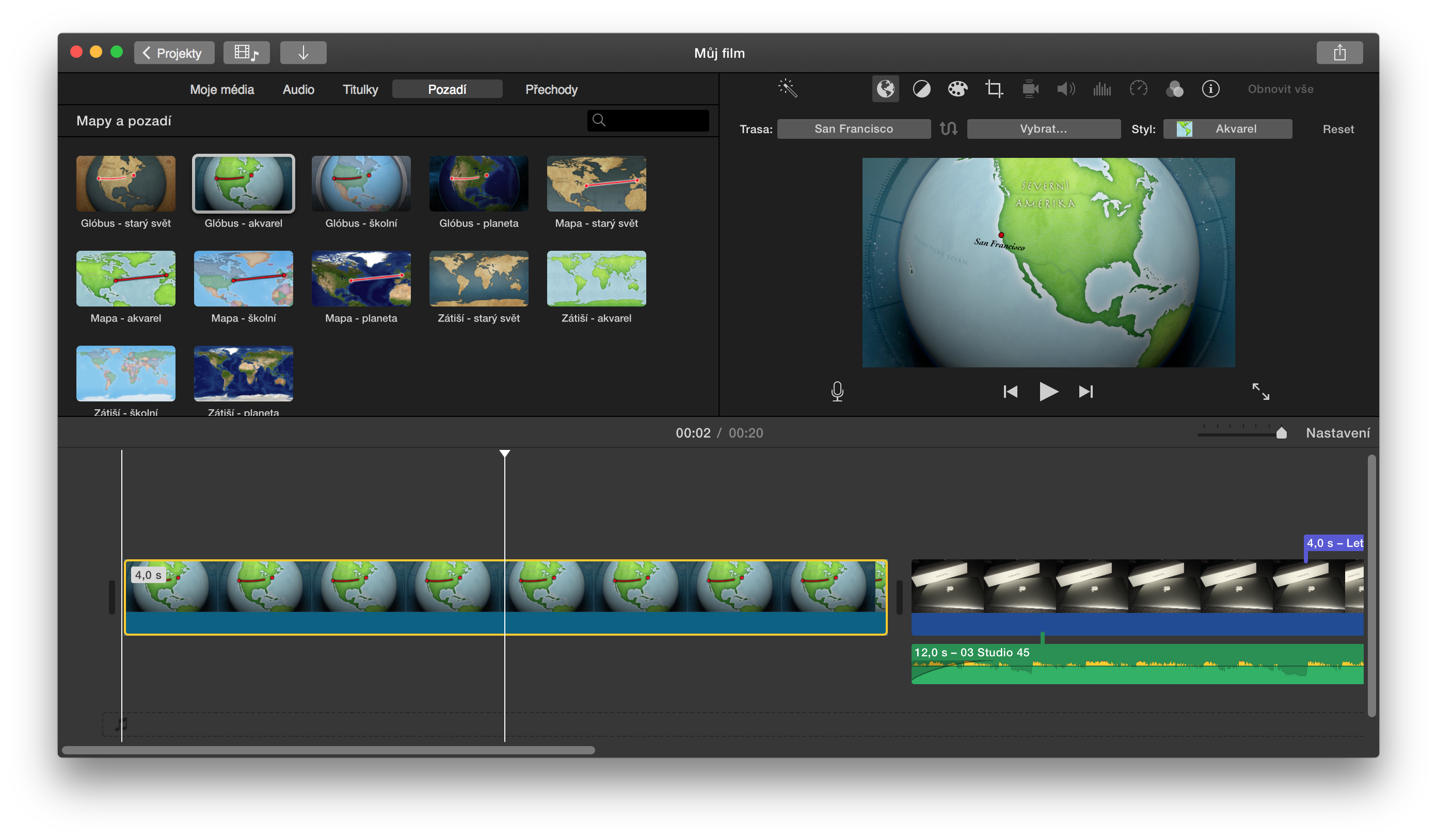The image size is (1437, 840).
Task: Click the voiceover microphone icon
Action: [837, 392]
